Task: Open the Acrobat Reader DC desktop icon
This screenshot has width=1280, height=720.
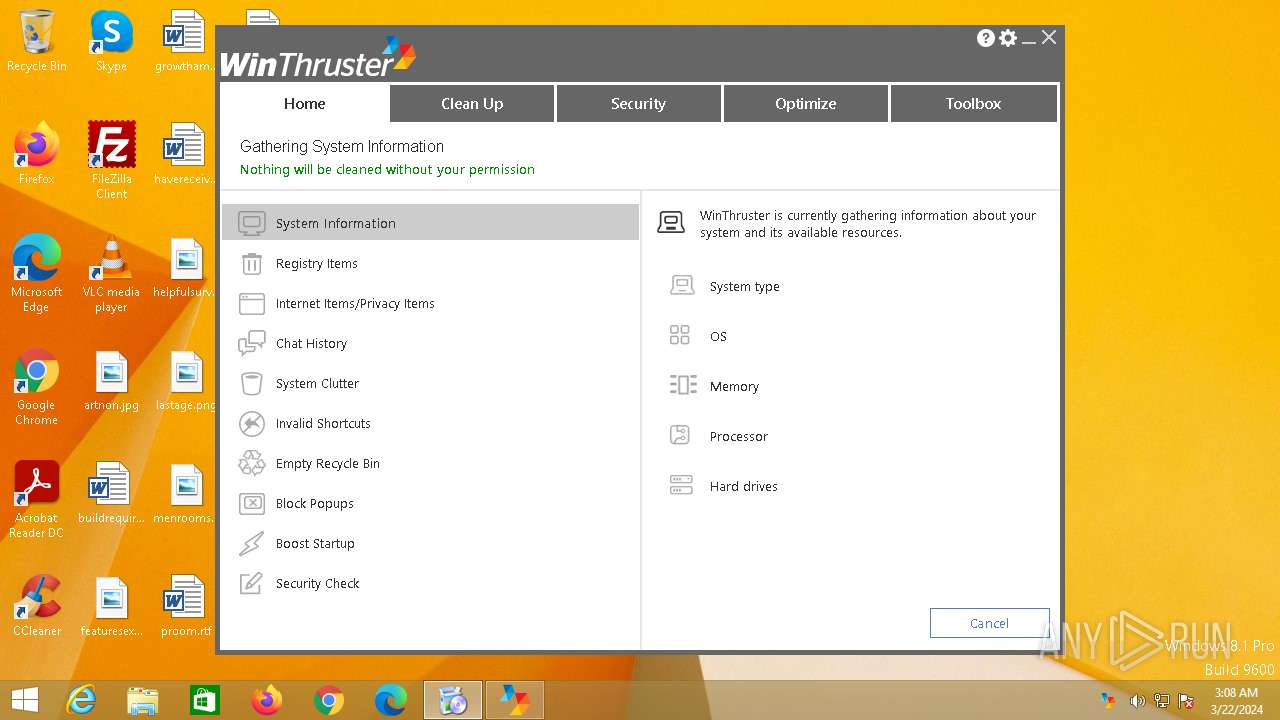Action: (x=37, y=500)
